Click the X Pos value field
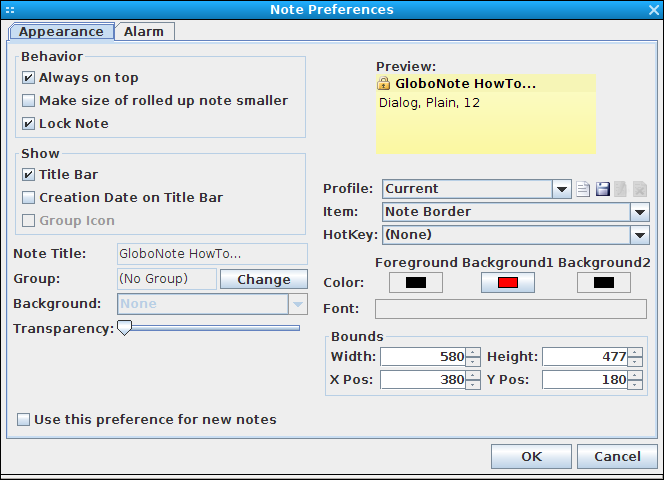This screenshot has width=664, height=480. [x=423, y=380]
